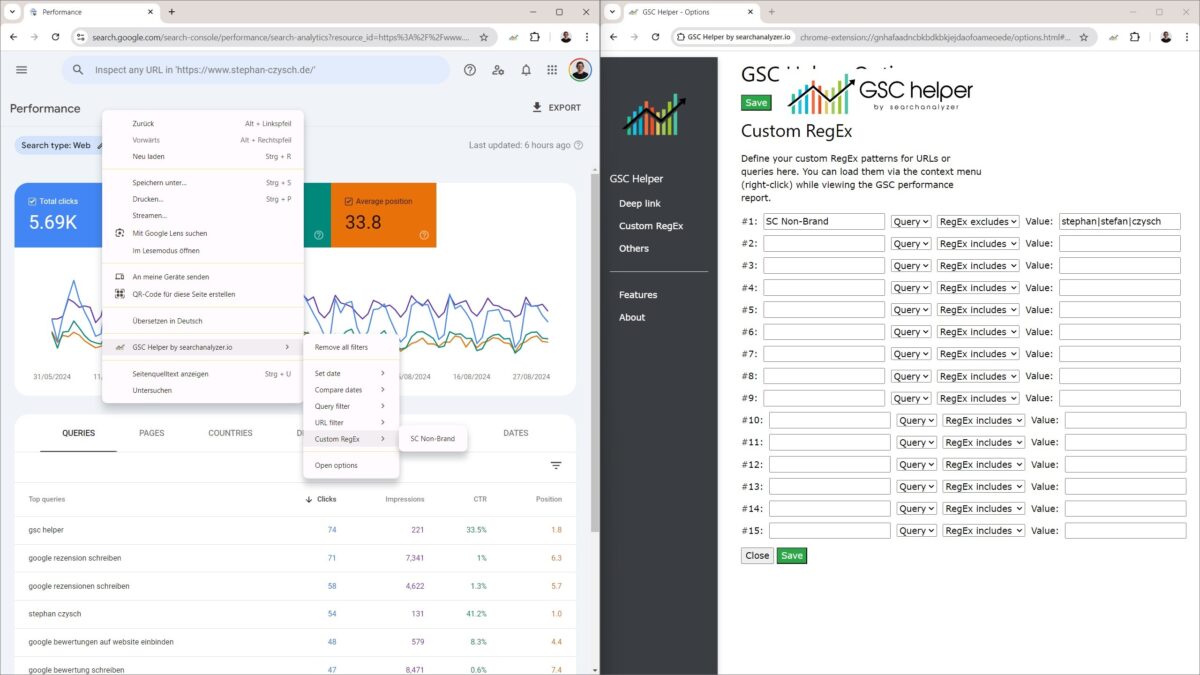Click the name field containing SC Non-Brand
This screenshot has height=675, width=1200.
pos(824,221)
